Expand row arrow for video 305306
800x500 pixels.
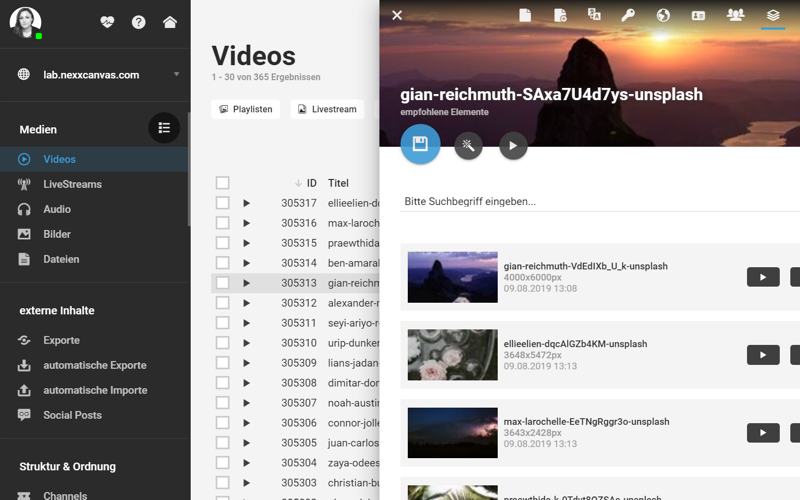tap(246, 422)
